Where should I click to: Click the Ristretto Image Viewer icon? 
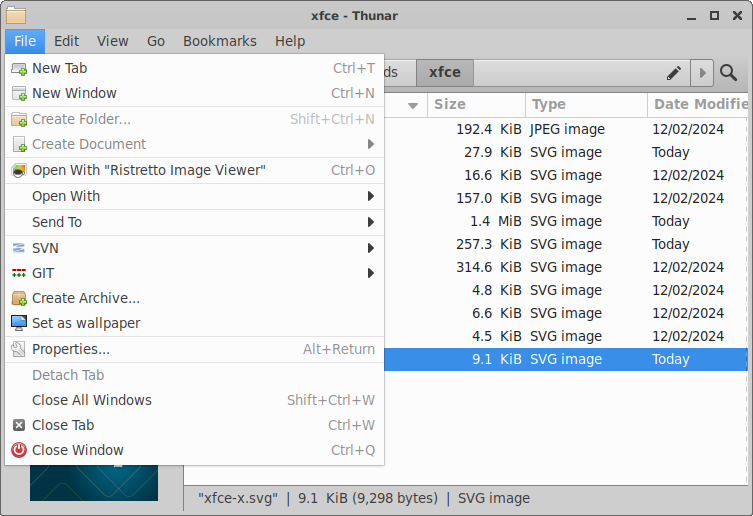19,171
